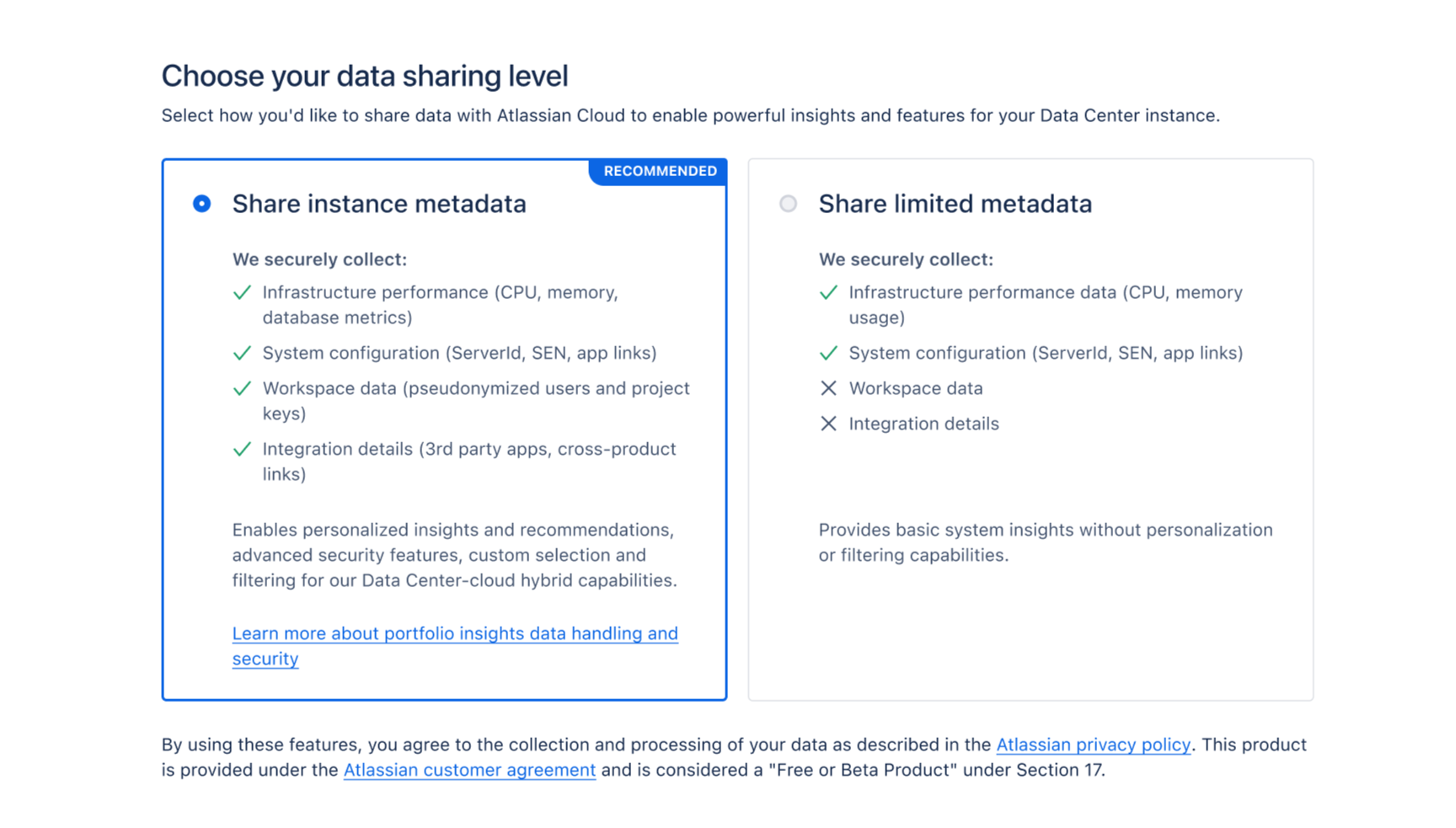
Task: Open the portfolio insights data handling link
Action: (454, 633)
